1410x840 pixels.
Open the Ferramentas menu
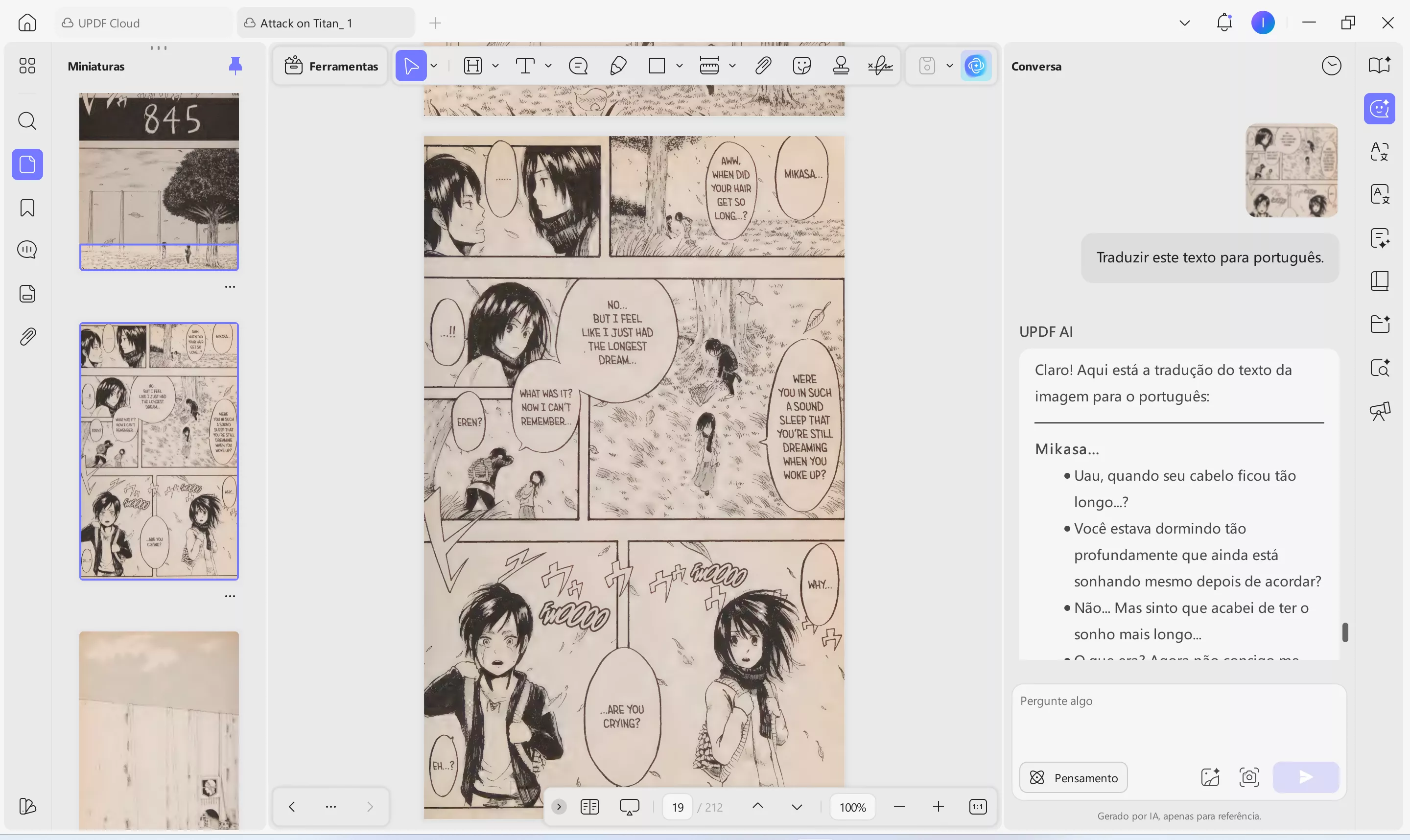point(330,66)
